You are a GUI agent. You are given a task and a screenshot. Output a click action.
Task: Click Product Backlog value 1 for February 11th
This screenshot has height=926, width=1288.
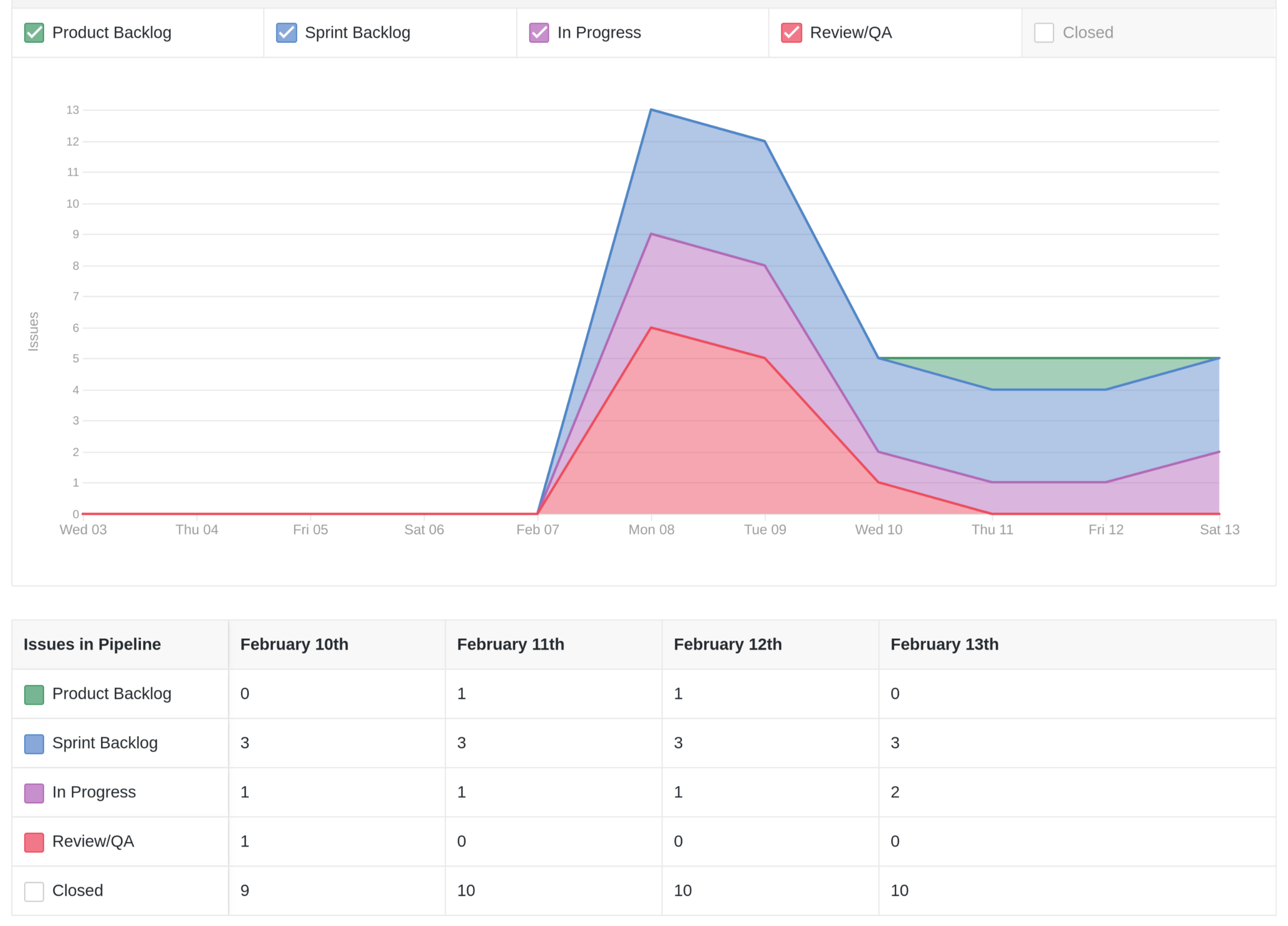pyautogui.click(x=462, y=693)
